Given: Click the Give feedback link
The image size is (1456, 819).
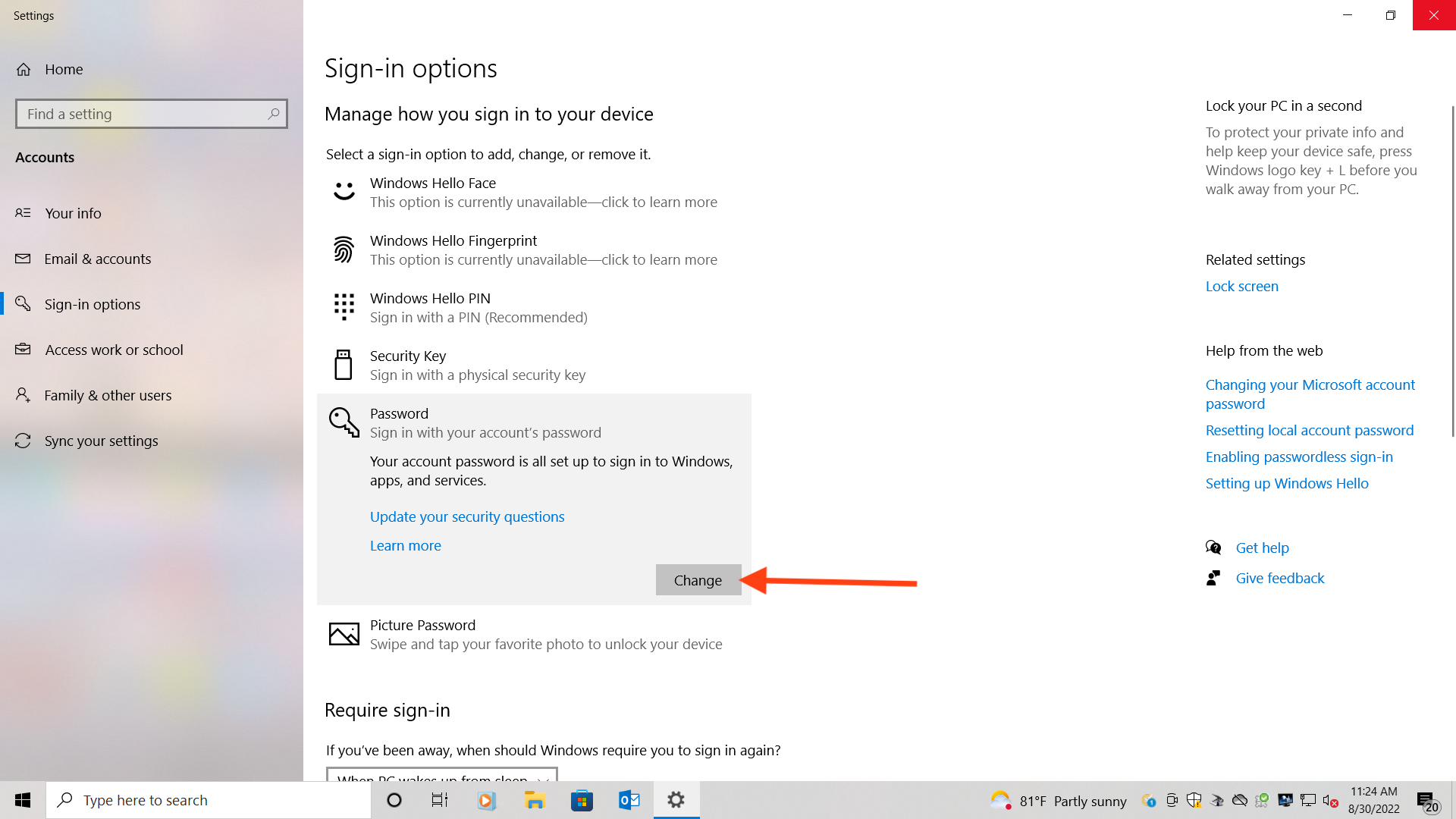Looking at the screenshot, I should [1280, 578].
